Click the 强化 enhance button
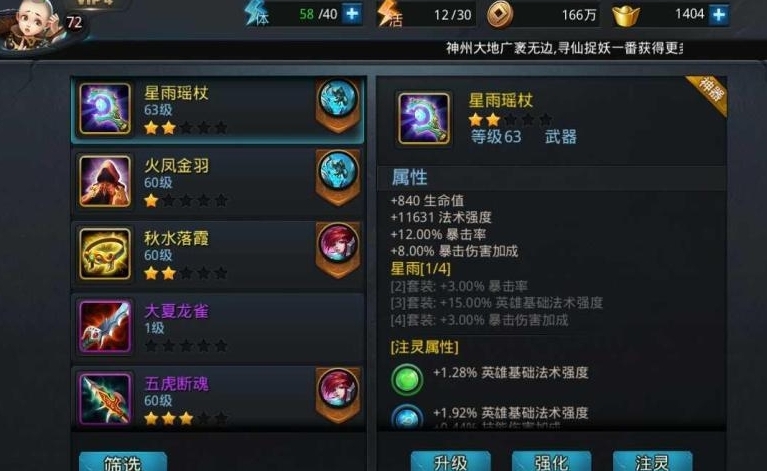Screen dimensions: 767x471 tap(551, 461)
